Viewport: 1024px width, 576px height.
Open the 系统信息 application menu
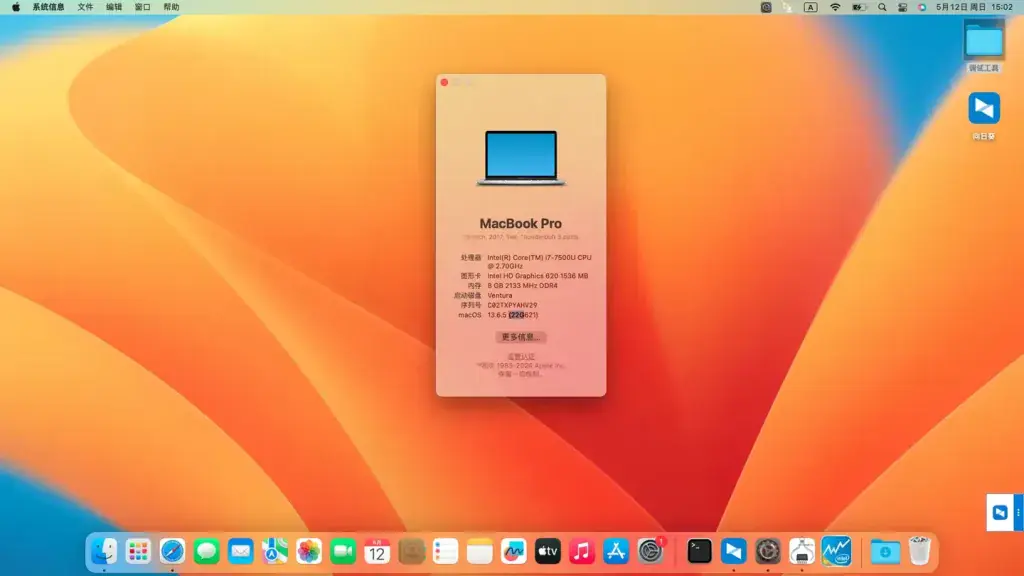coord(48,7)
